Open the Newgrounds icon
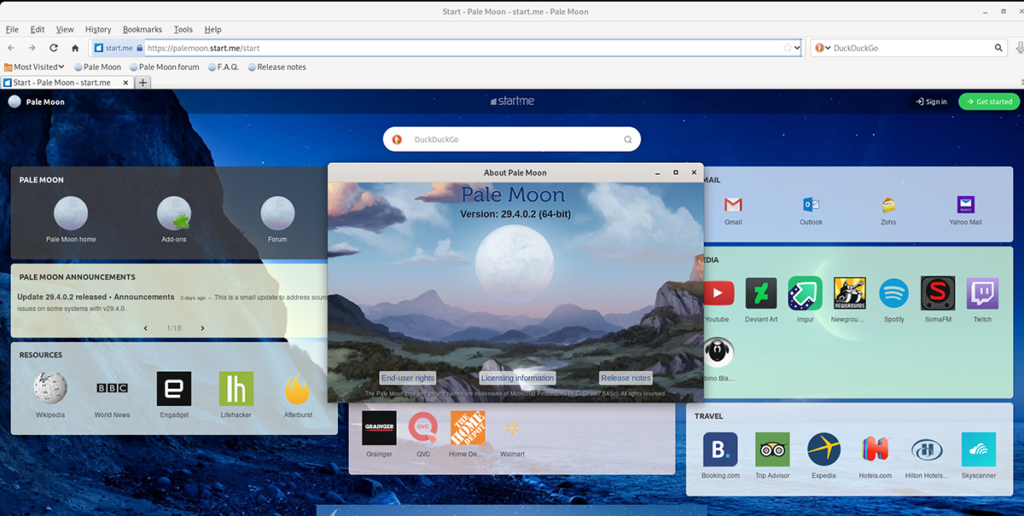The image size is (1024, 516). (x=850, y=293)
